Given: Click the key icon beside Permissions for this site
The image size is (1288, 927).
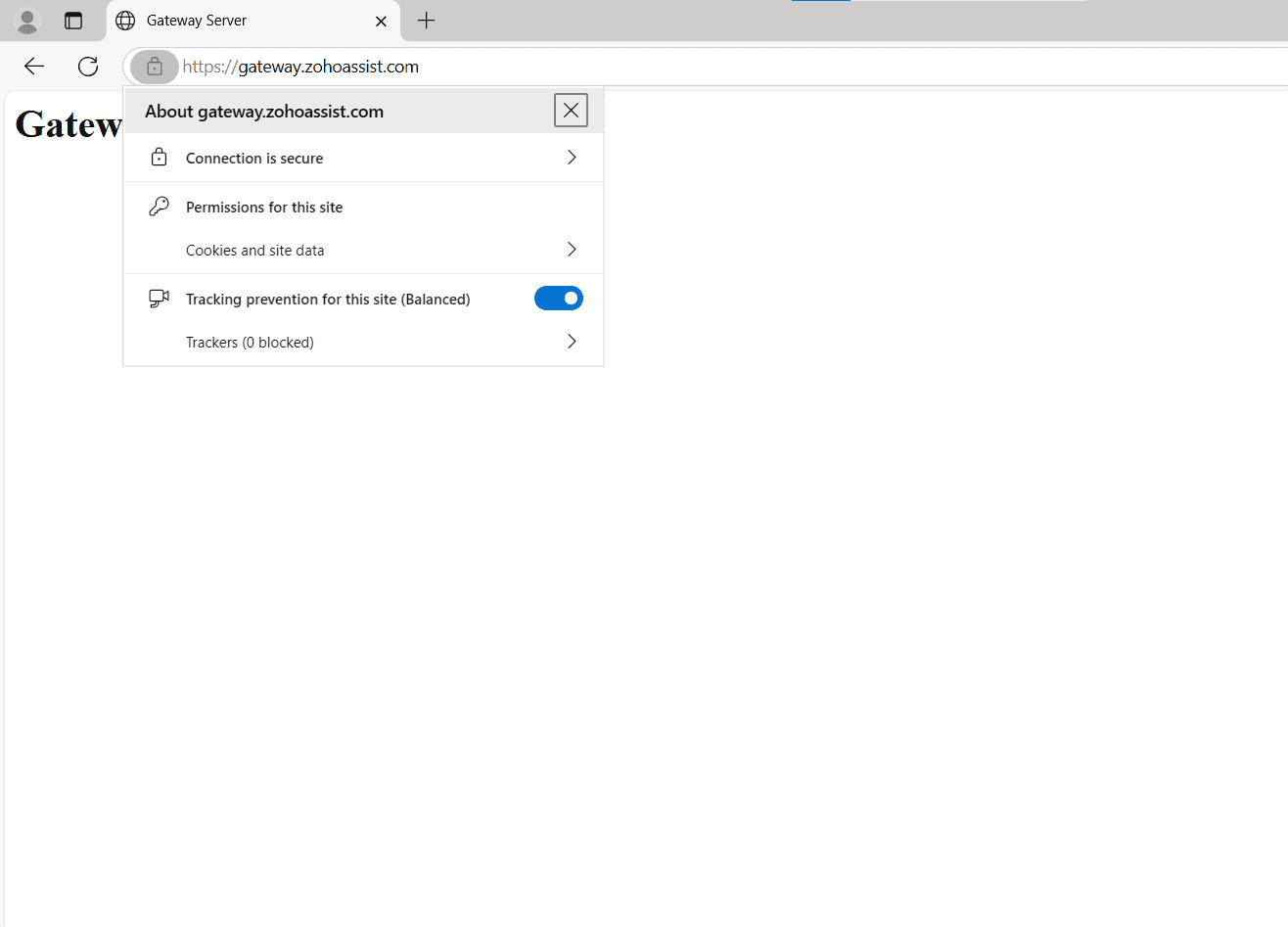Looking at the screenshot, I should pos(159,206).
